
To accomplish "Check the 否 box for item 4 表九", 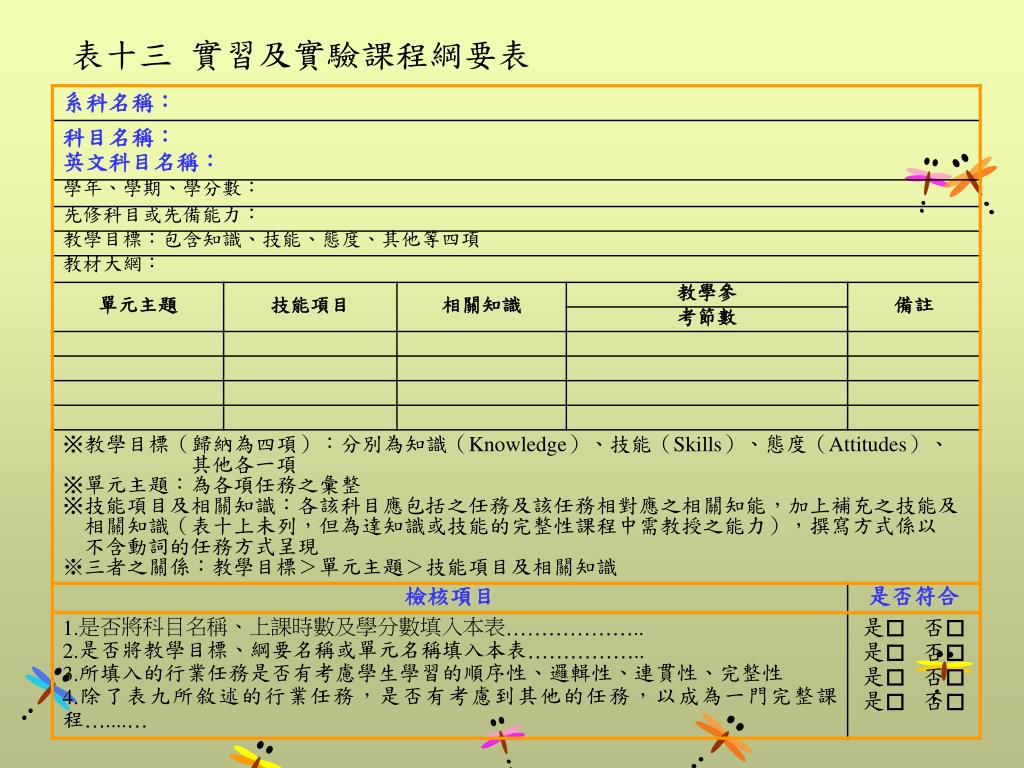I will (955, 701).
